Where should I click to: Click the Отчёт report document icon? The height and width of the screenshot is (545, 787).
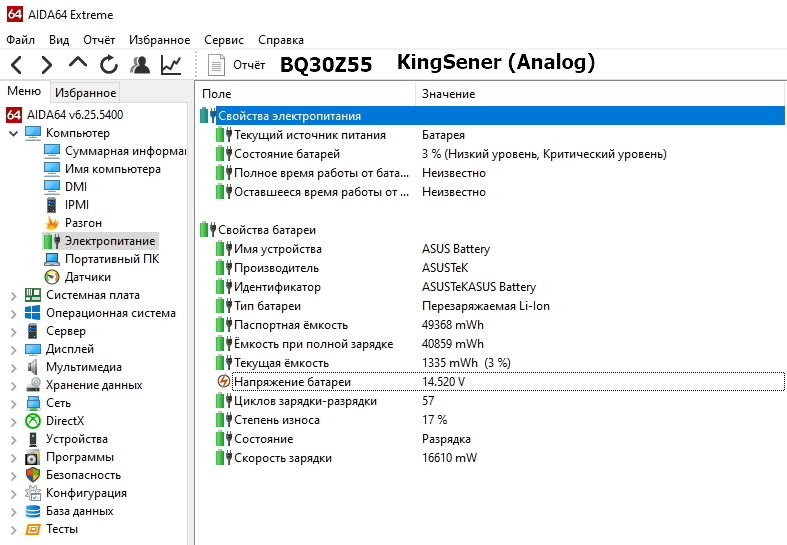tap(216, 65)
